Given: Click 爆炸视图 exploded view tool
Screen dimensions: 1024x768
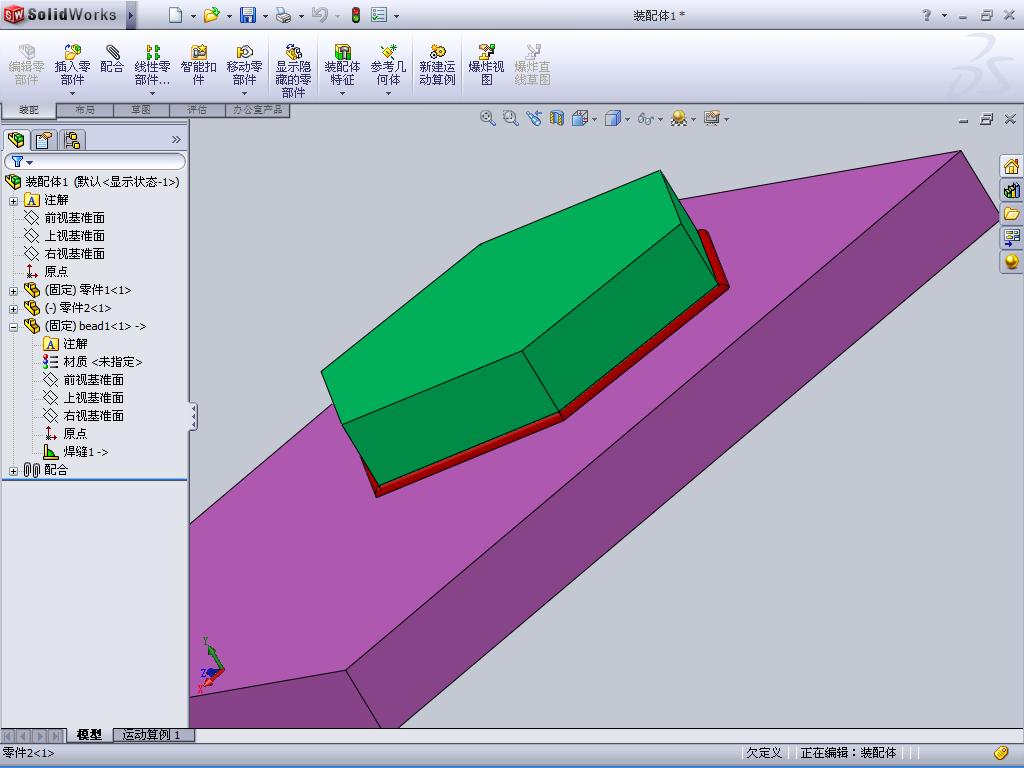Looking at the screenshot, I should (x=487, y=64).
